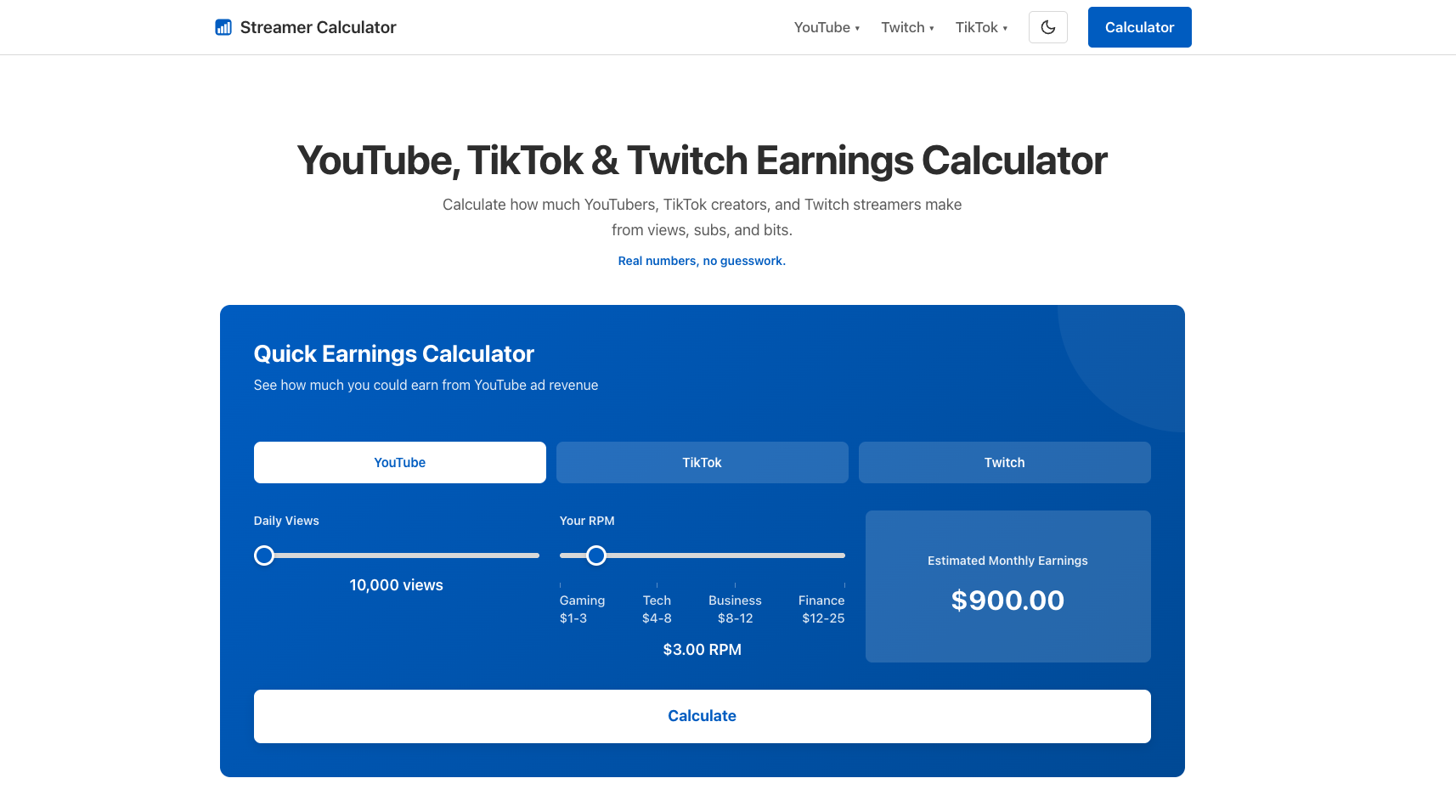Adjust the Daily Views slider handle
The width and height of the screenshot is (1456, 812).
(x=263, y=555)
